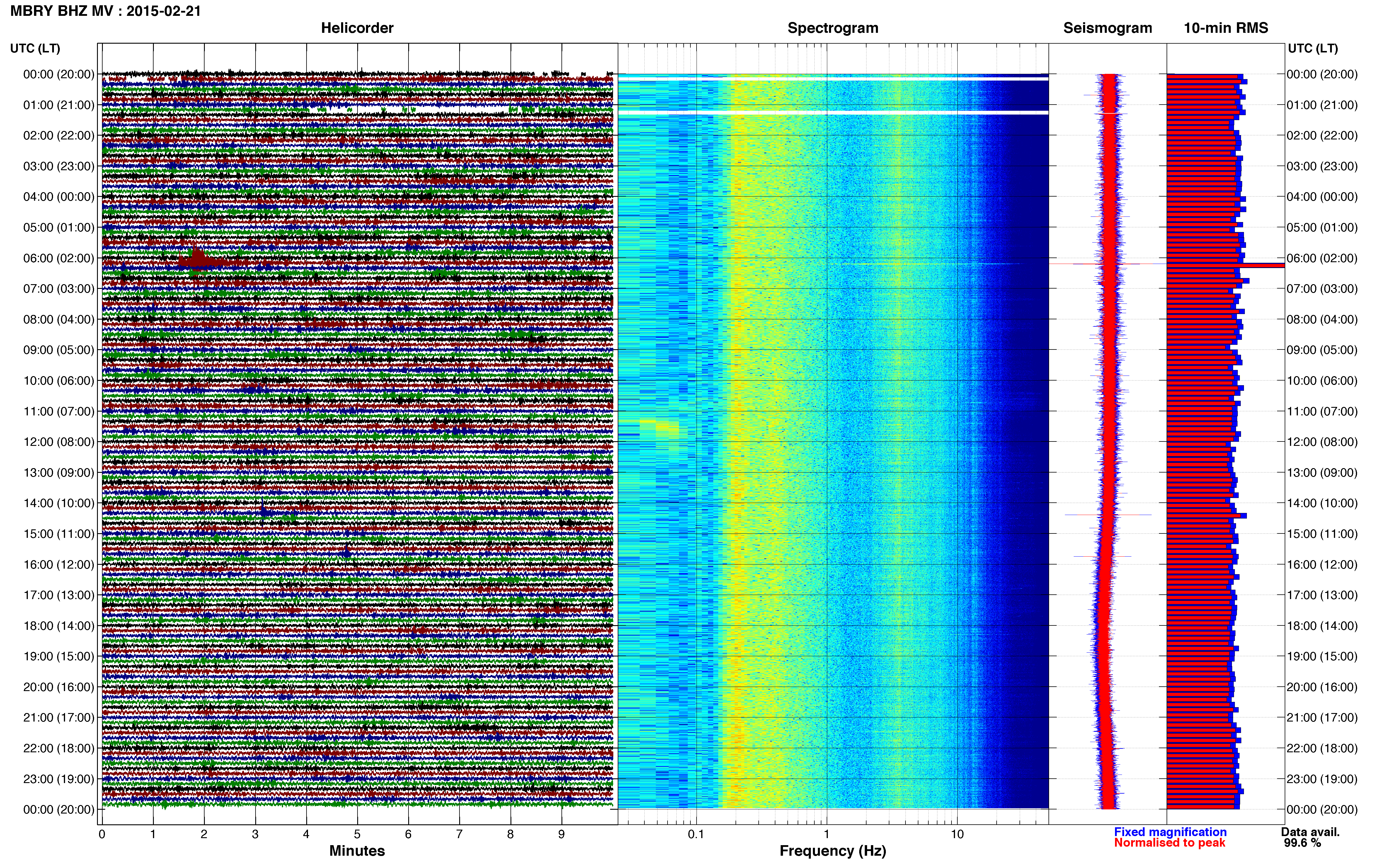Click the right 'UTC (LT)' axis label

(x=1313, y=48)
